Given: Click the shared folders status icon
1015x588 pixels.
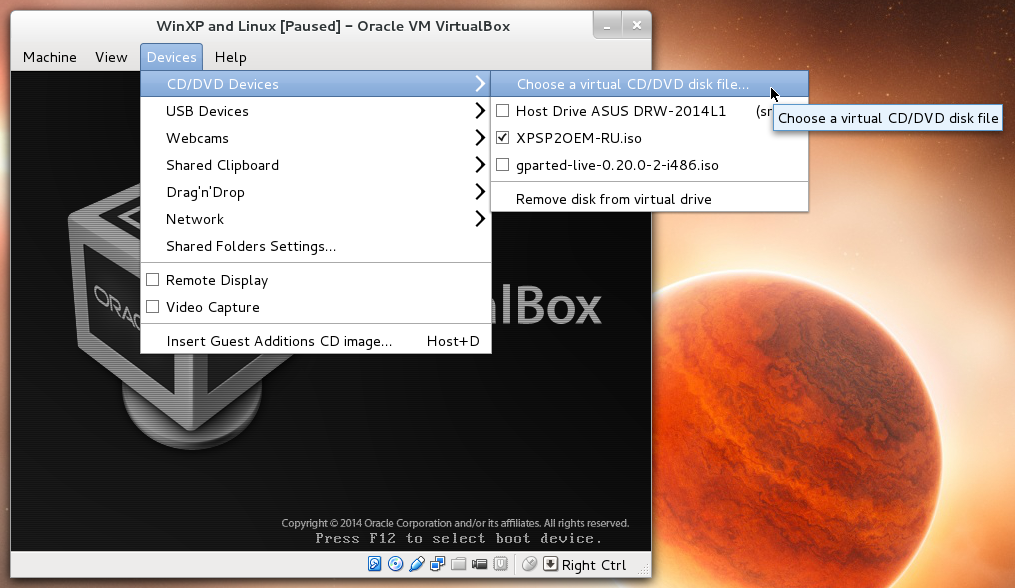Looking at the screenshot, I should point(458,563).
